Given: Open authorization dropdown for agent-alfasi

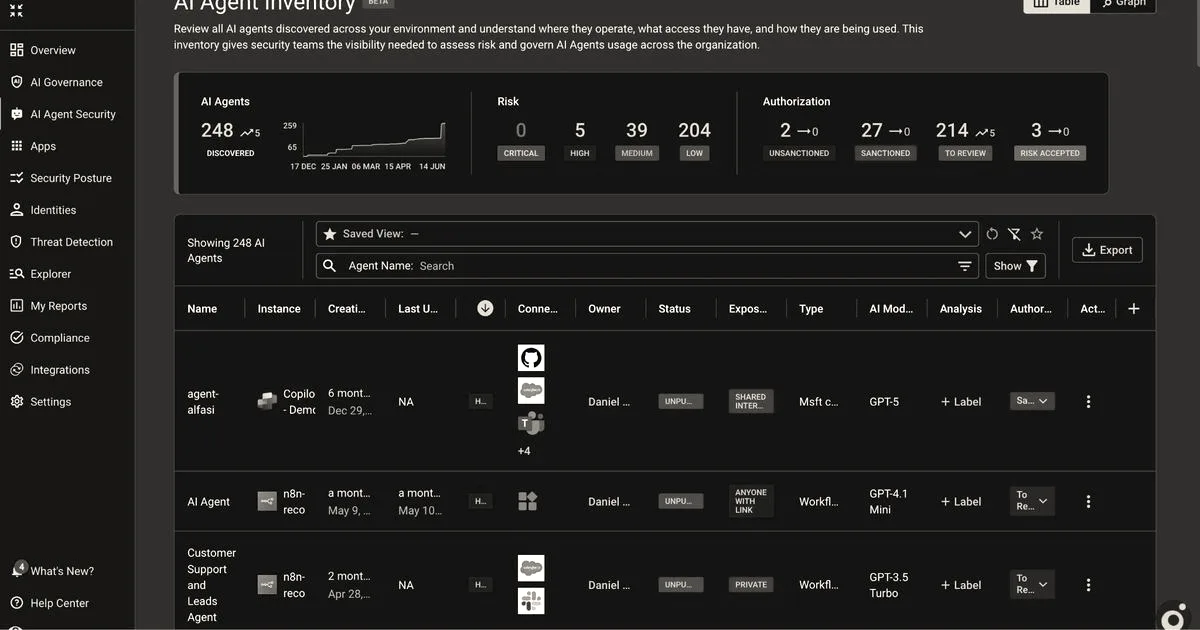Looking at the screenshot, I should pyautogui.click(x=1032, y=401).
